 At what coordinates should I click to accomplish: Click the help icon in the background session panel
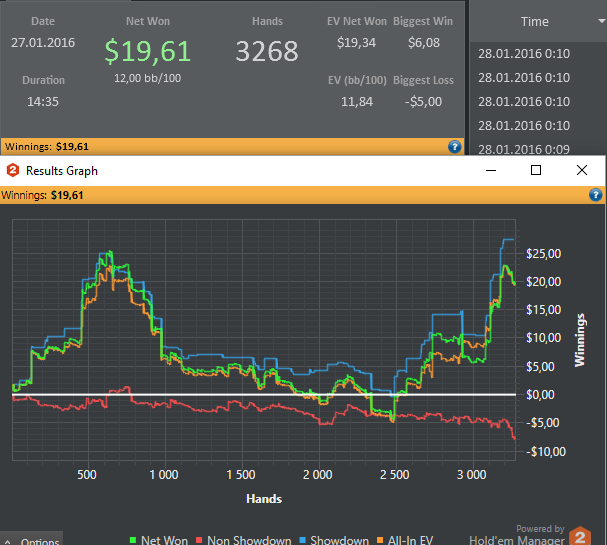(x=454, y=147)
